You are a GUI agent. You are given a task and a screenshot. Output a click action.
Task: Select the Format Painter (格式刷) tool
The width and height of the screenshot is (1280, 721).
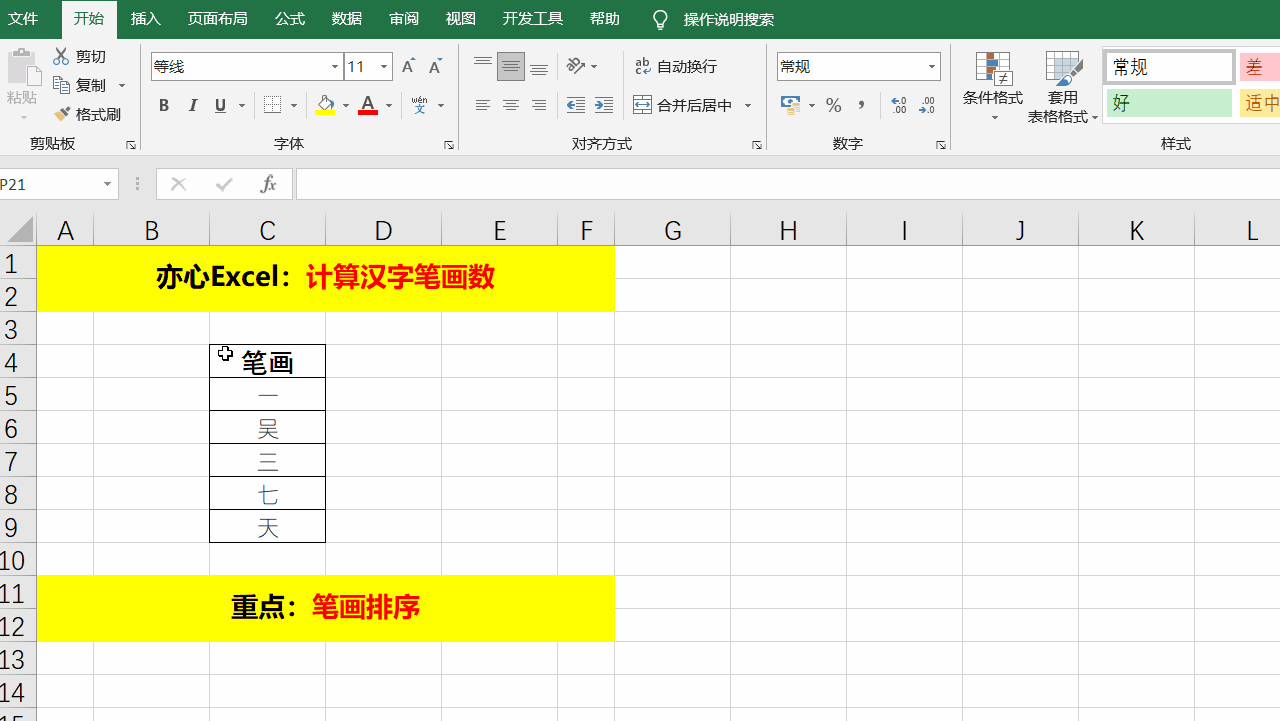[x=88, y=115]
